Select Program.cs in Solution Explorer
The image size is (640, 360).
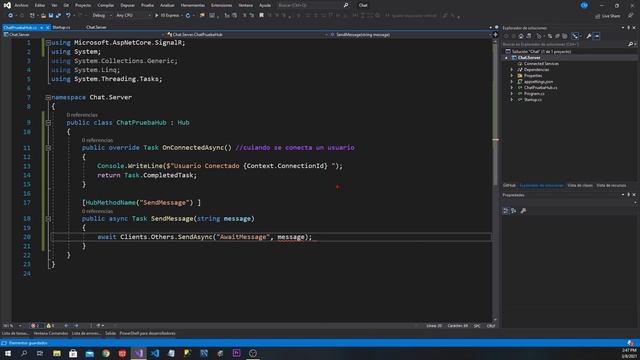pyautogui.click(x=534, y=93)
